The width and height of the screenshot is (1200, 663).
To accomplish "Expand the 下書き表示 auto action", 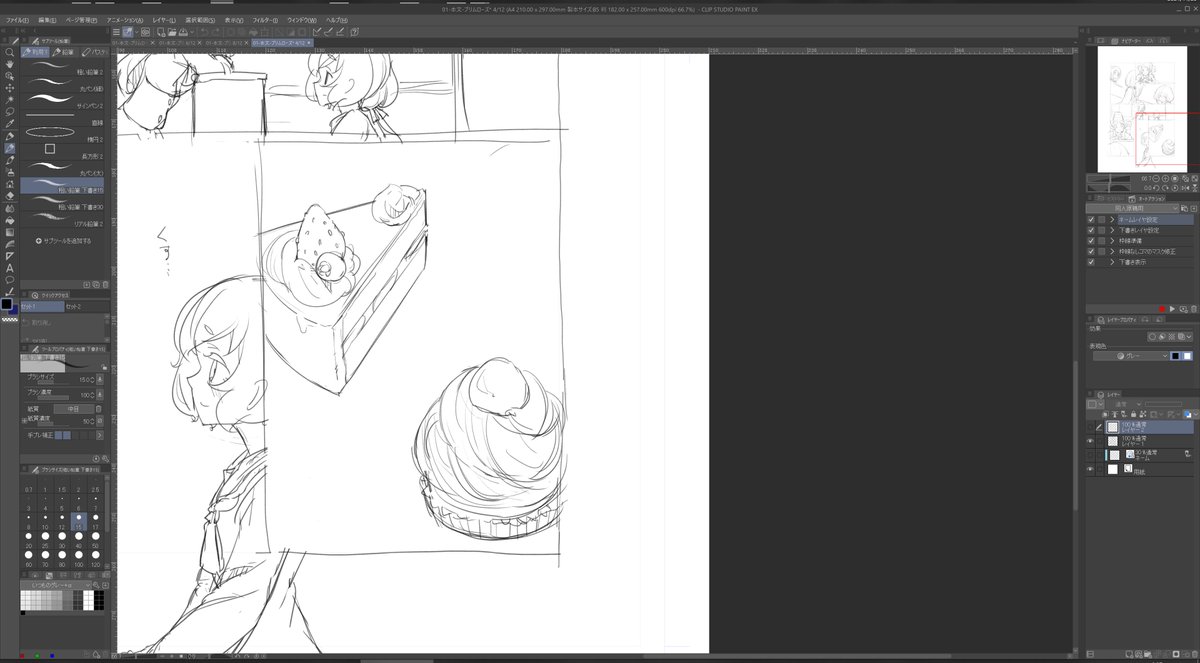I will click(x=1112, y=262).
